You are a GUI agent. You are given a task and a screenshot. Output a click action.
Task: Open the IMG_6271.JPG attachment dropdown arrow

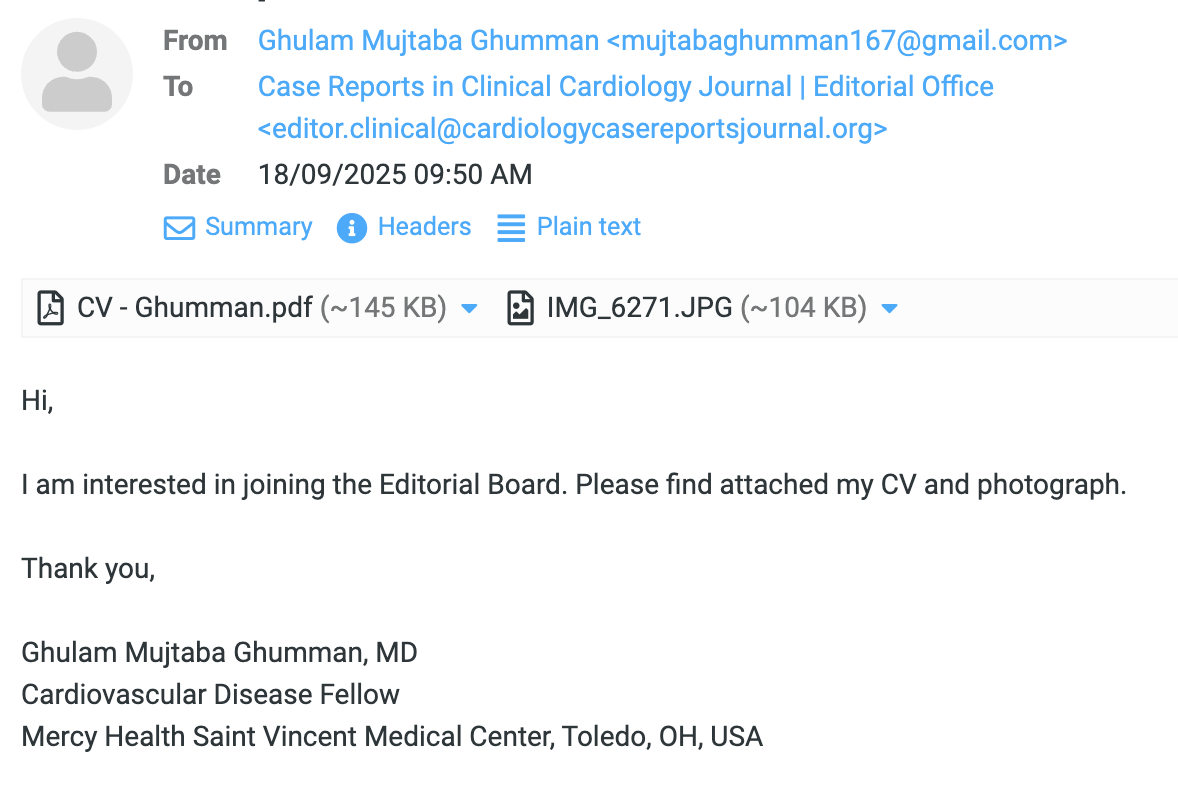pyautogui.click(x=889, y=308)
